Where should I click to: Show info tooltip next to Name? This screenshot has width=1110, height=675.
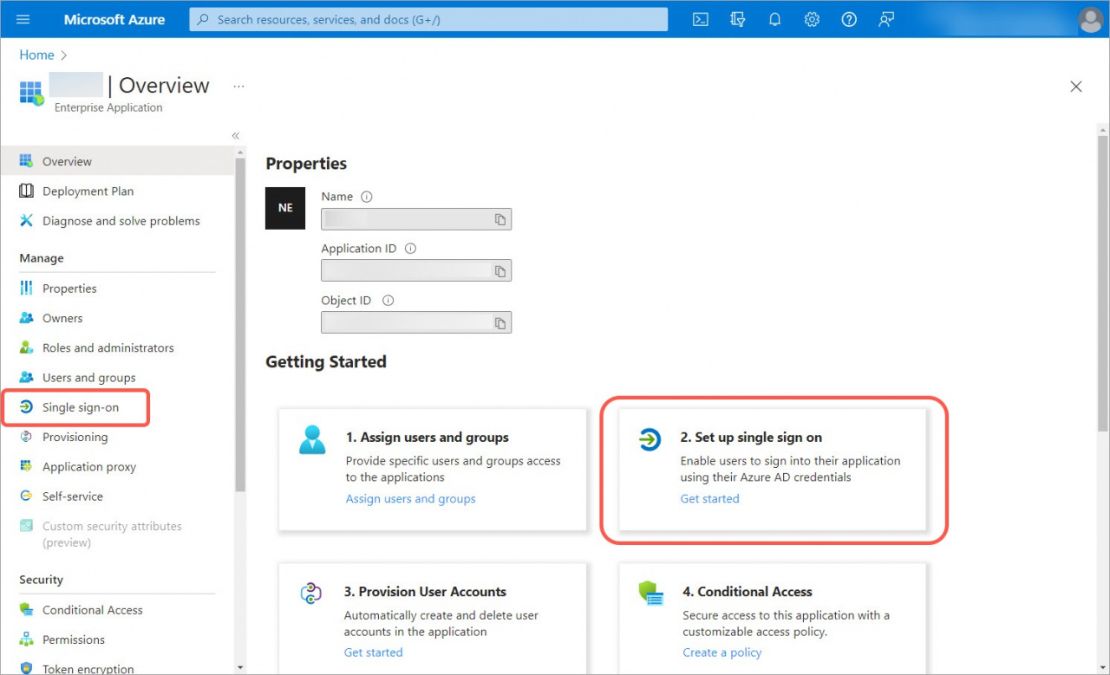[x=367, y=197]
